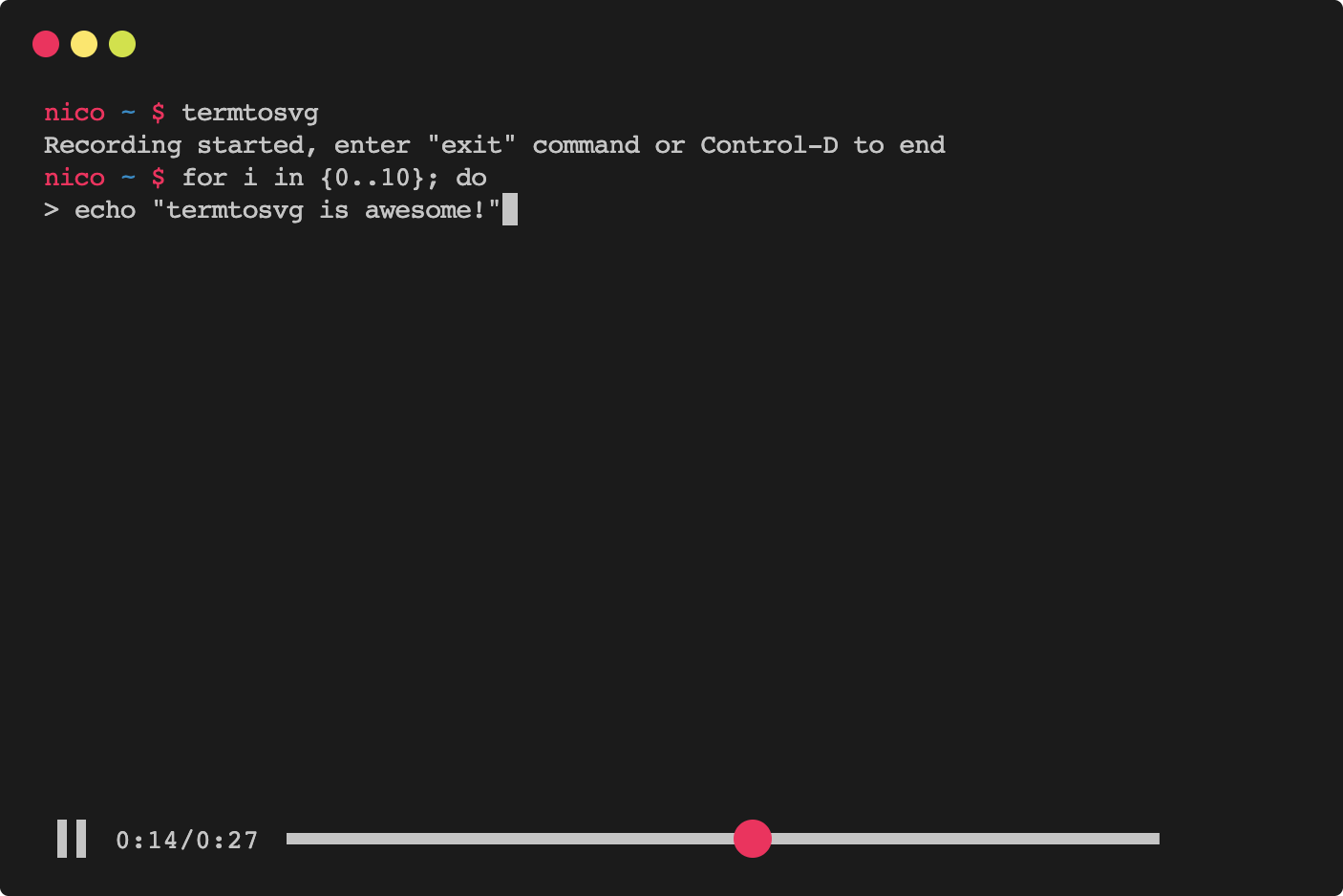Screen dimensions: 1343x896
Task: Click the {0..10} range expression
Action: [x=373, y=178]
